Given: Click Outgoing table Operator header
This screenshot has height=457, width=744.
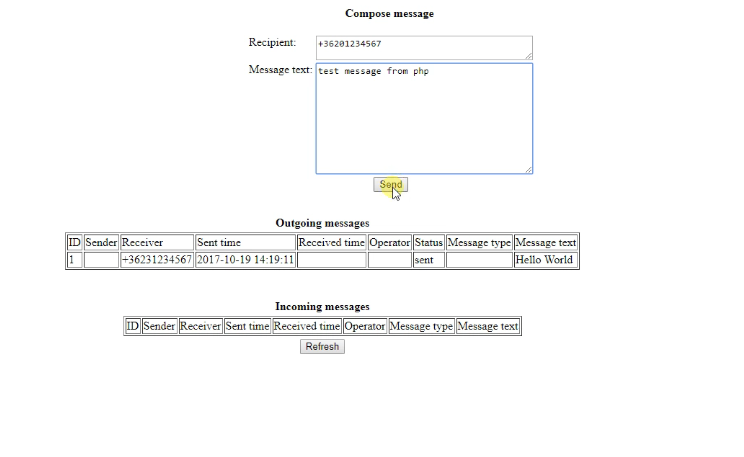Looking at the screenshot, I should 390,242.
